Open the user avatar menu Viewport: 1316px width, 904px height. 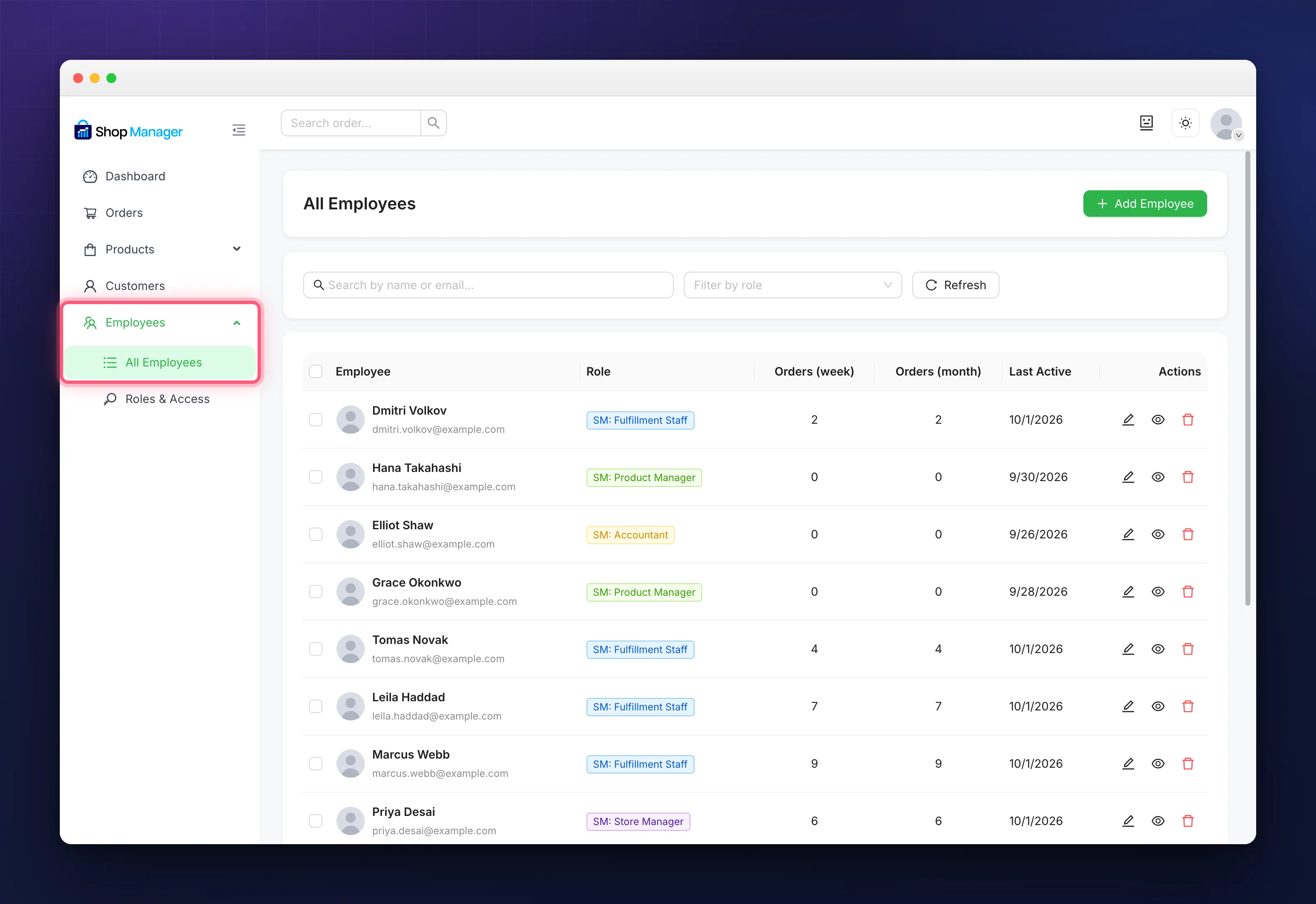pyautogui.click(x=1226, y=123)
